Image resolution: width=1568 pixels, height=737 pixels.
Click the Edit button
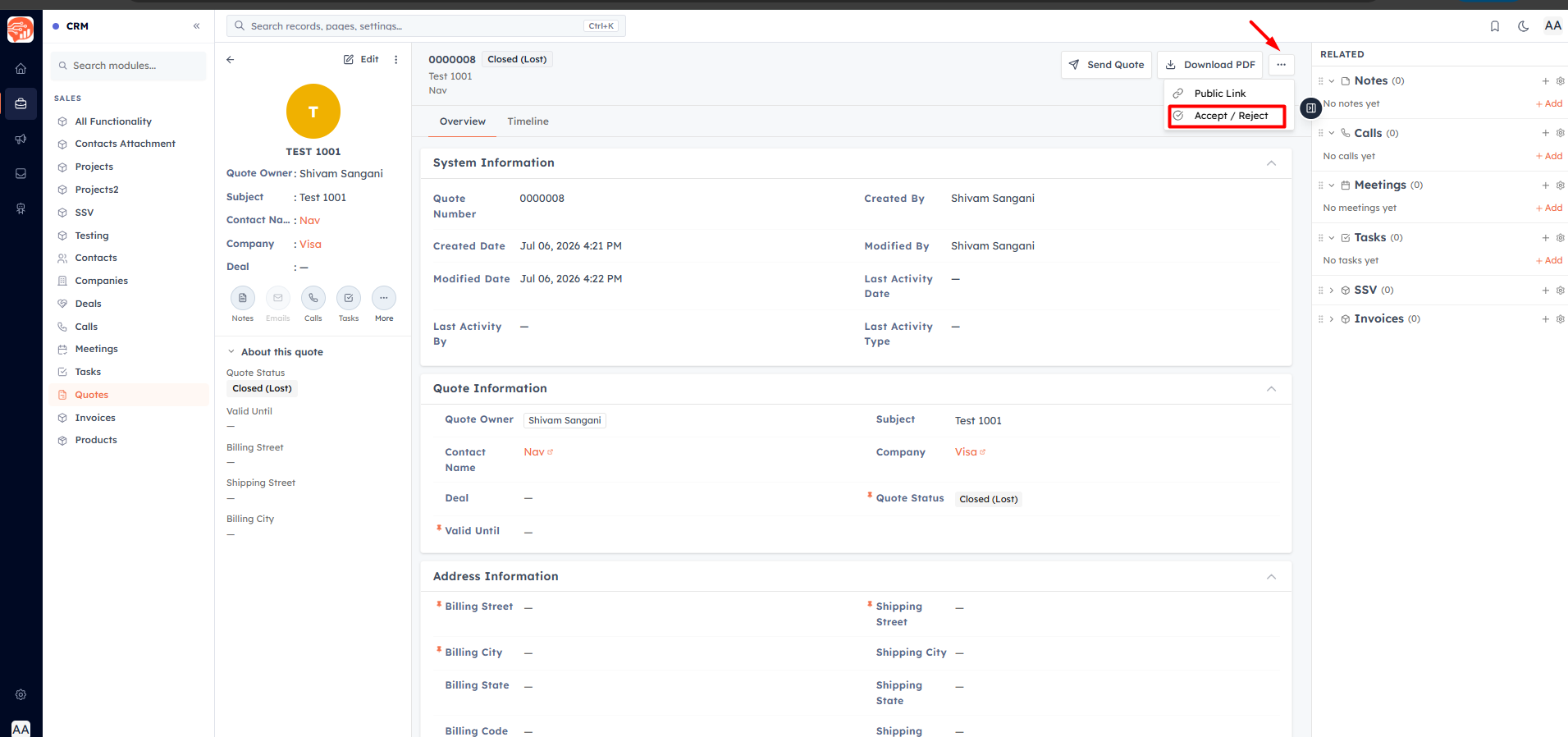point(361,59)
